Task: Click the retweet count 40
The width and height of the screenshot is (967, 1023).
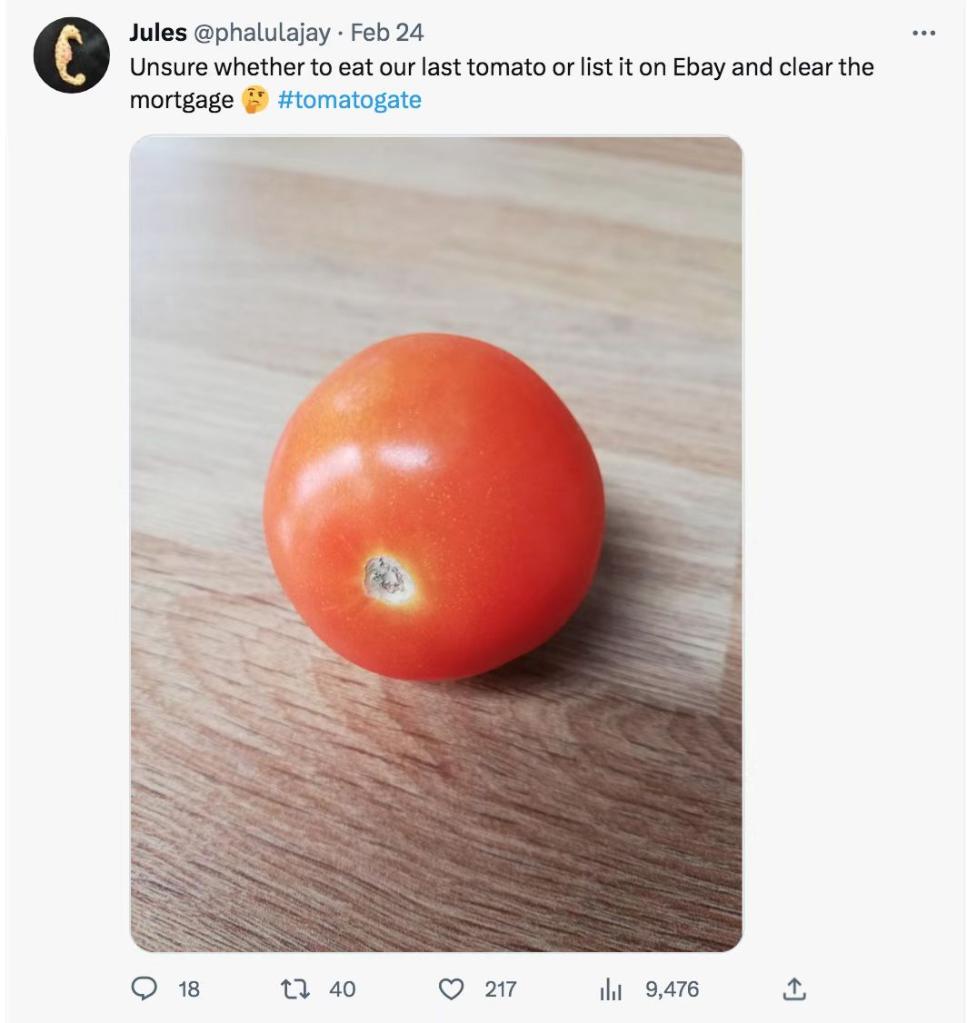Action: click(x=342, y=989)
